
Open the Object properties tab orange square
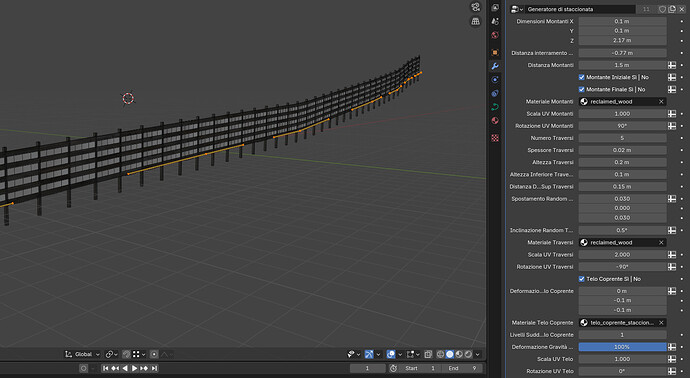tap(495, 52)
